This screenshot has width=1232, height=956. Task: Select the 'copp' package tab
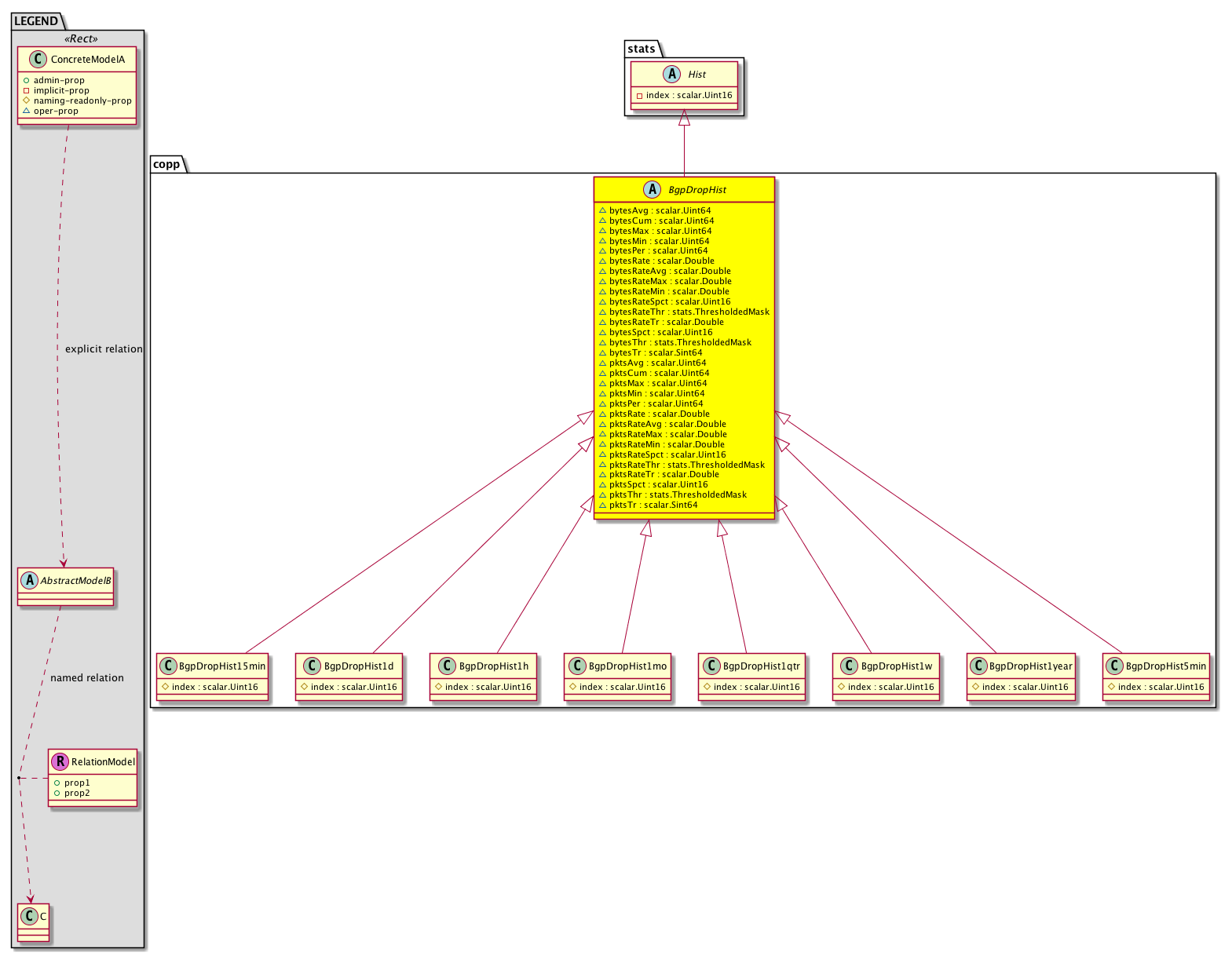(166, 164)
